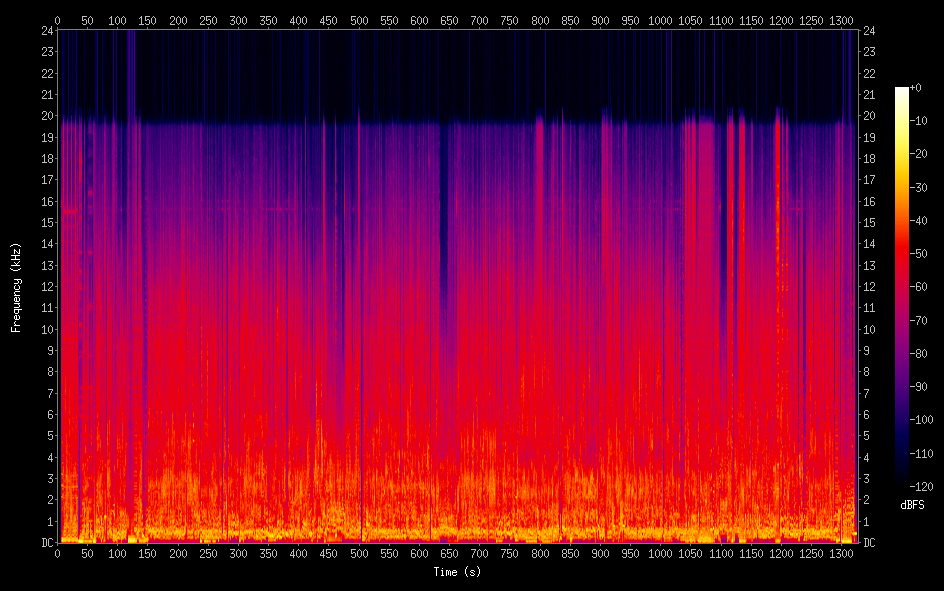Select the DC label on left frequency axis
Screen dimensions: 944x591
tap(46, 543)
